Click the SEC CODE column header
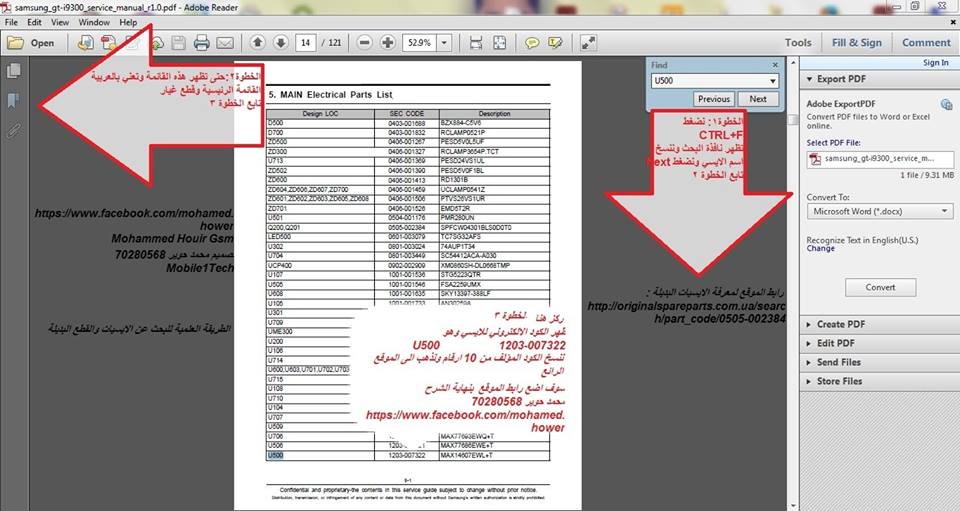This screenshot has width=960, height=511. pos(407,114)
